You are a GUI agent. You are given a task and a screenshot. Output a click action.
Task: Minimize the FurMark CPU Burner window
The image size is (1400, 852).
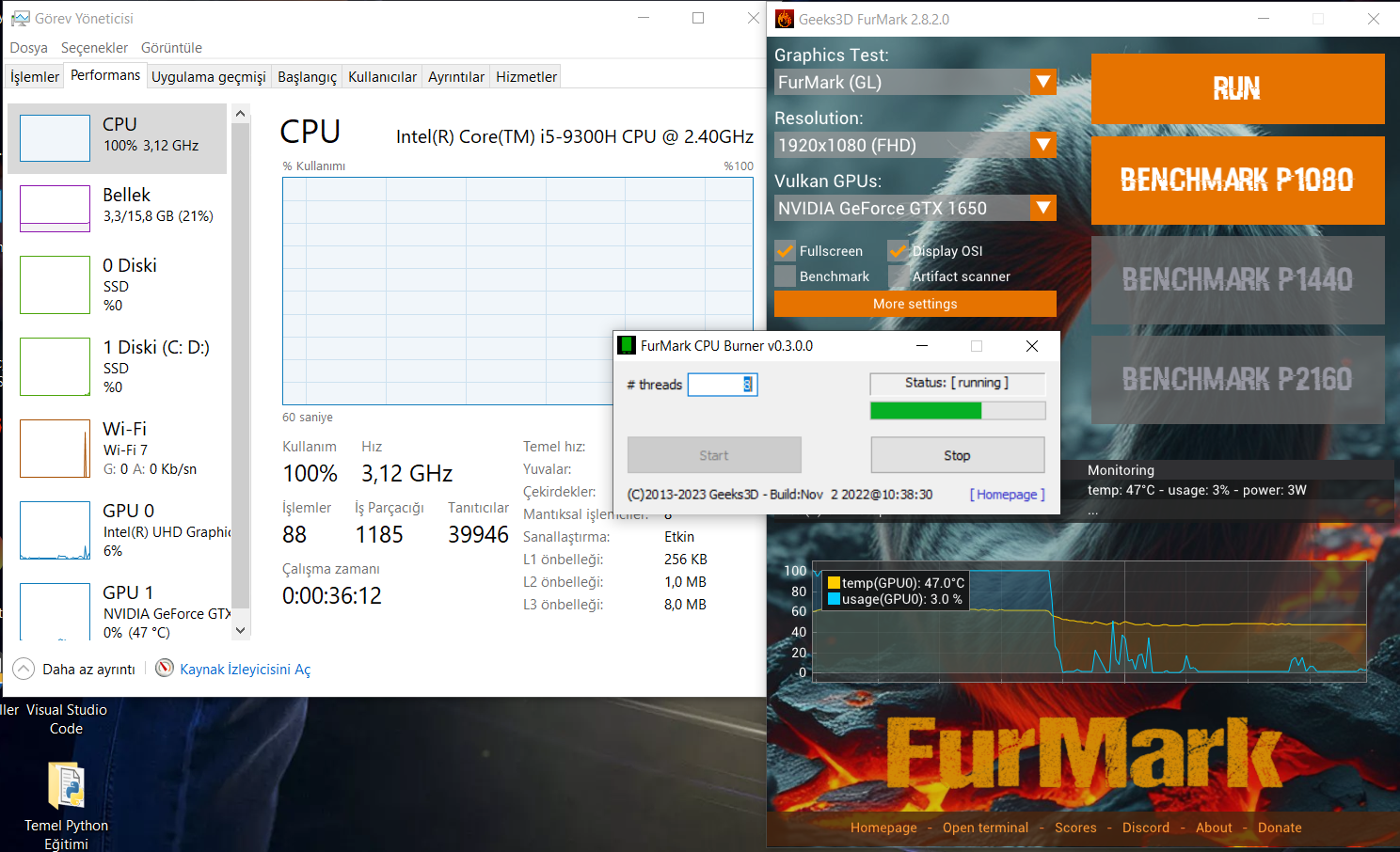point(922,345)
